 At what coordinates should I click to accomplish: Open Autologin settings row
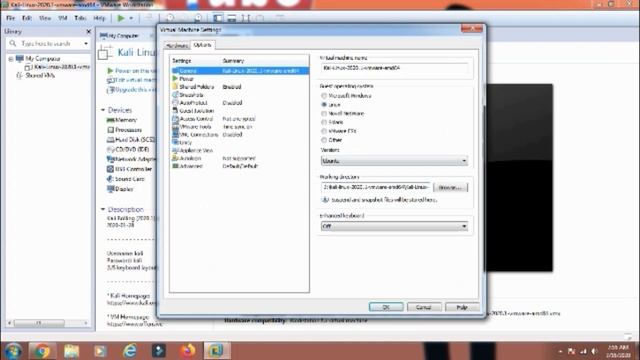(x=240, y=158)
